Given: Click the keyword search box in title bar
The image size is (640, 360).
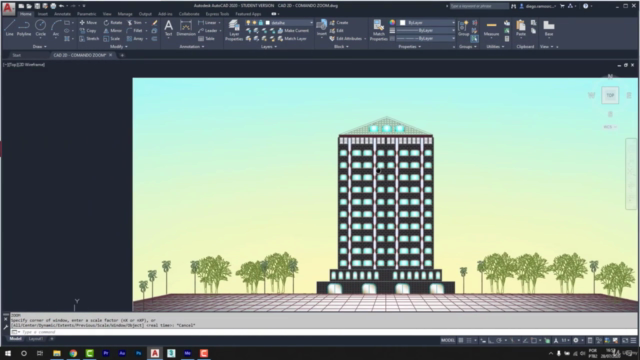Looking at the screenshot, I should tap(479, 6).
